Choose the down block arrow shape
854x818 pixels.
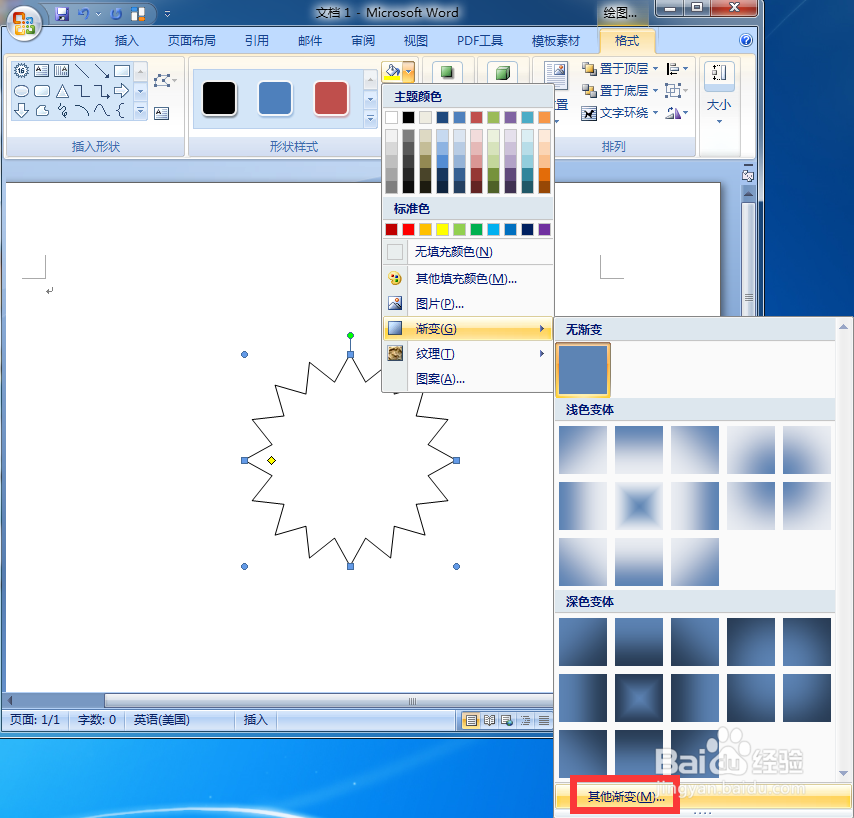click(21, 111)
